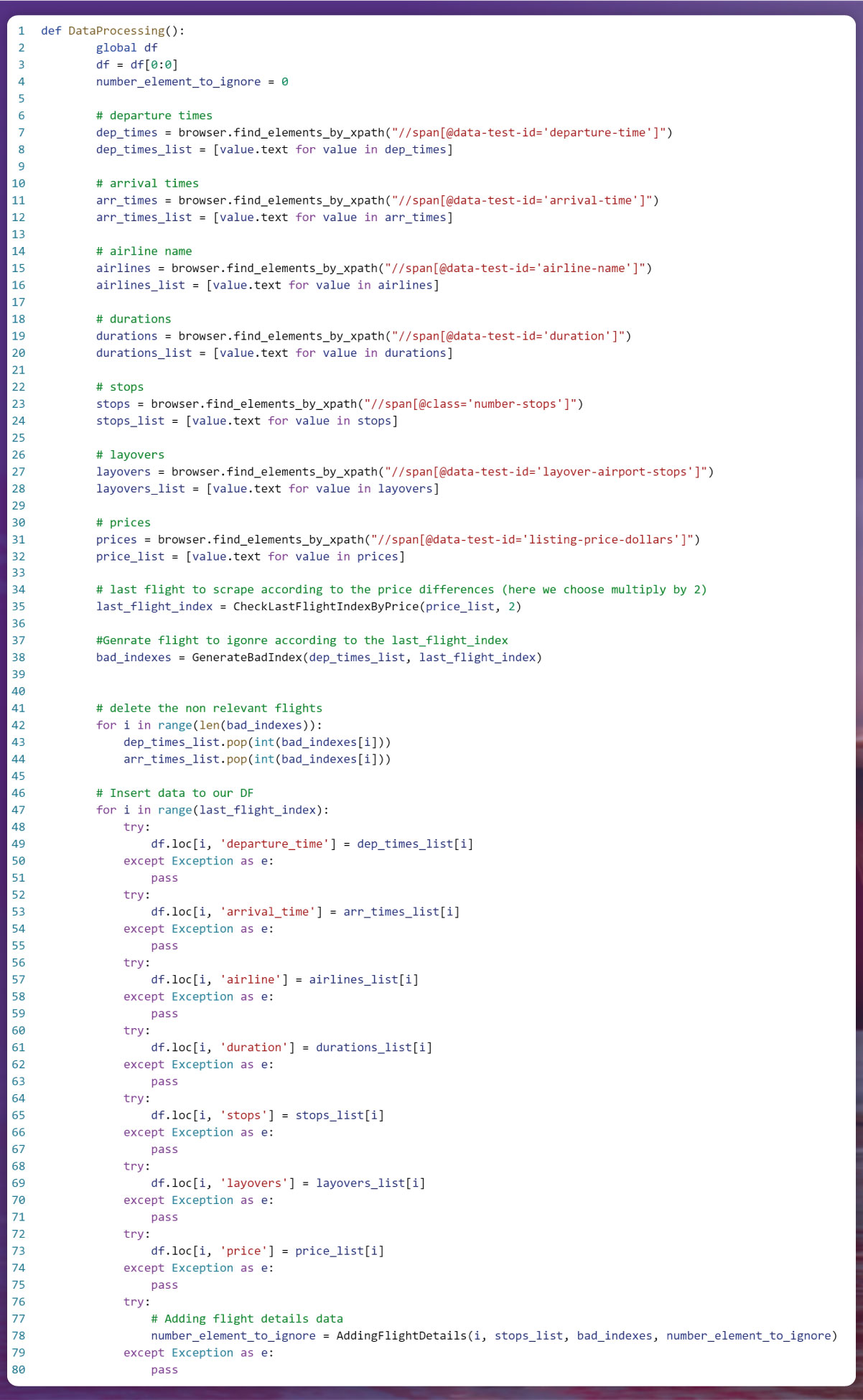Click the comment "# arrival times"

[147, 184]
